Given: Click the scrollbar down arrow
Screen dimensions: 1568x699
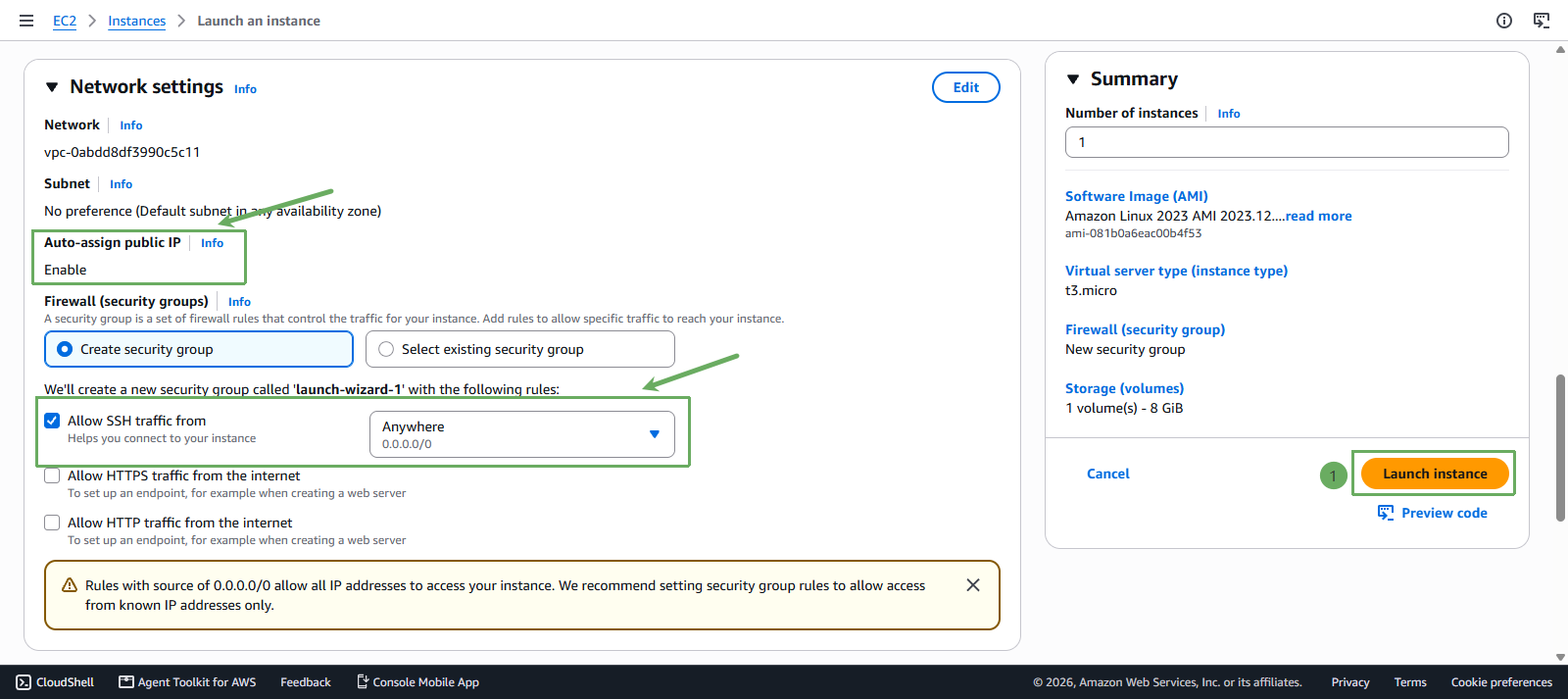Looking at the screenshot, I should [x=1560, y=657].
